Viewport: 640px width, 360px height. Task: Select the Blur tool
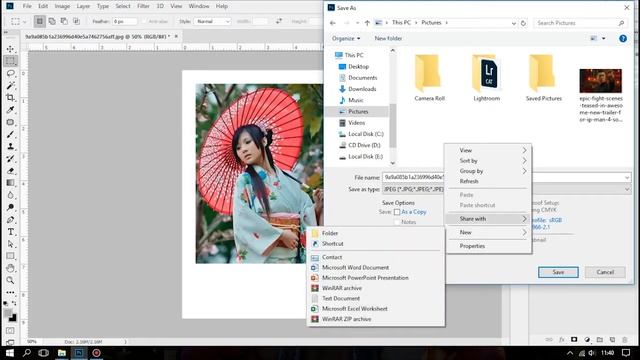11,195
